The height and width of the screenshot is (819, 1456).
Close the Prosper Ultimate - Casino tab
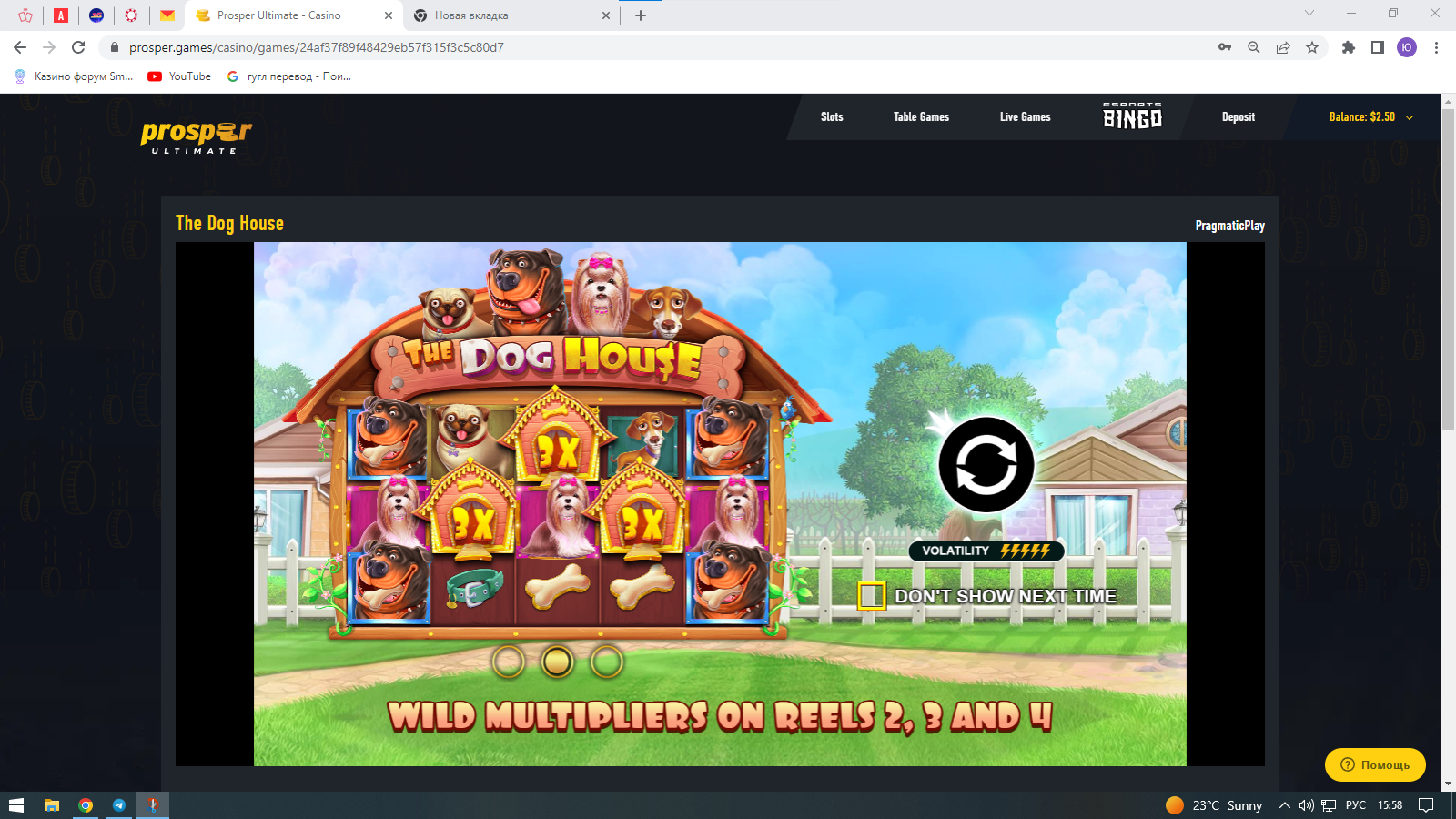389,15
